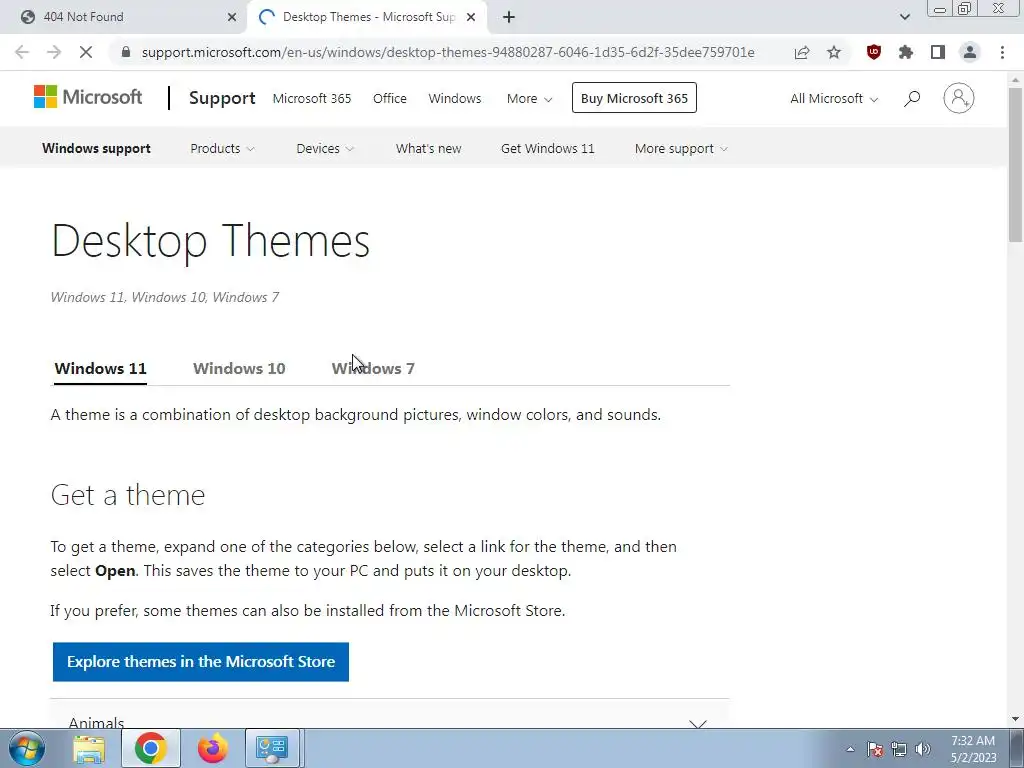
Task: Open Windows nav link
Action: click(455, 99)
